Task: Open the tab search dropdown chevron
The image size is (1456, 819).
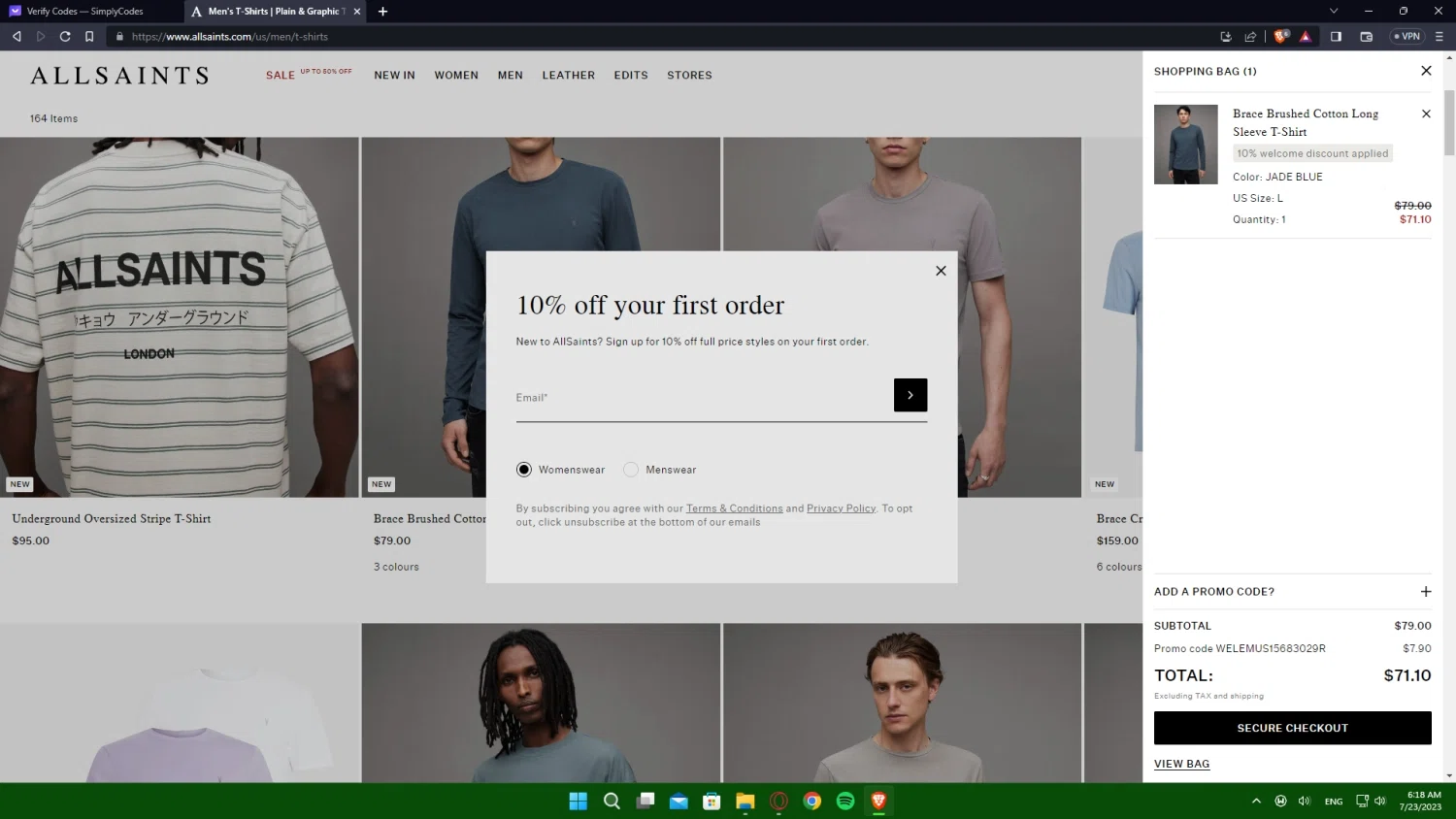Action: pyautogui.click(x=1333, y=11)
